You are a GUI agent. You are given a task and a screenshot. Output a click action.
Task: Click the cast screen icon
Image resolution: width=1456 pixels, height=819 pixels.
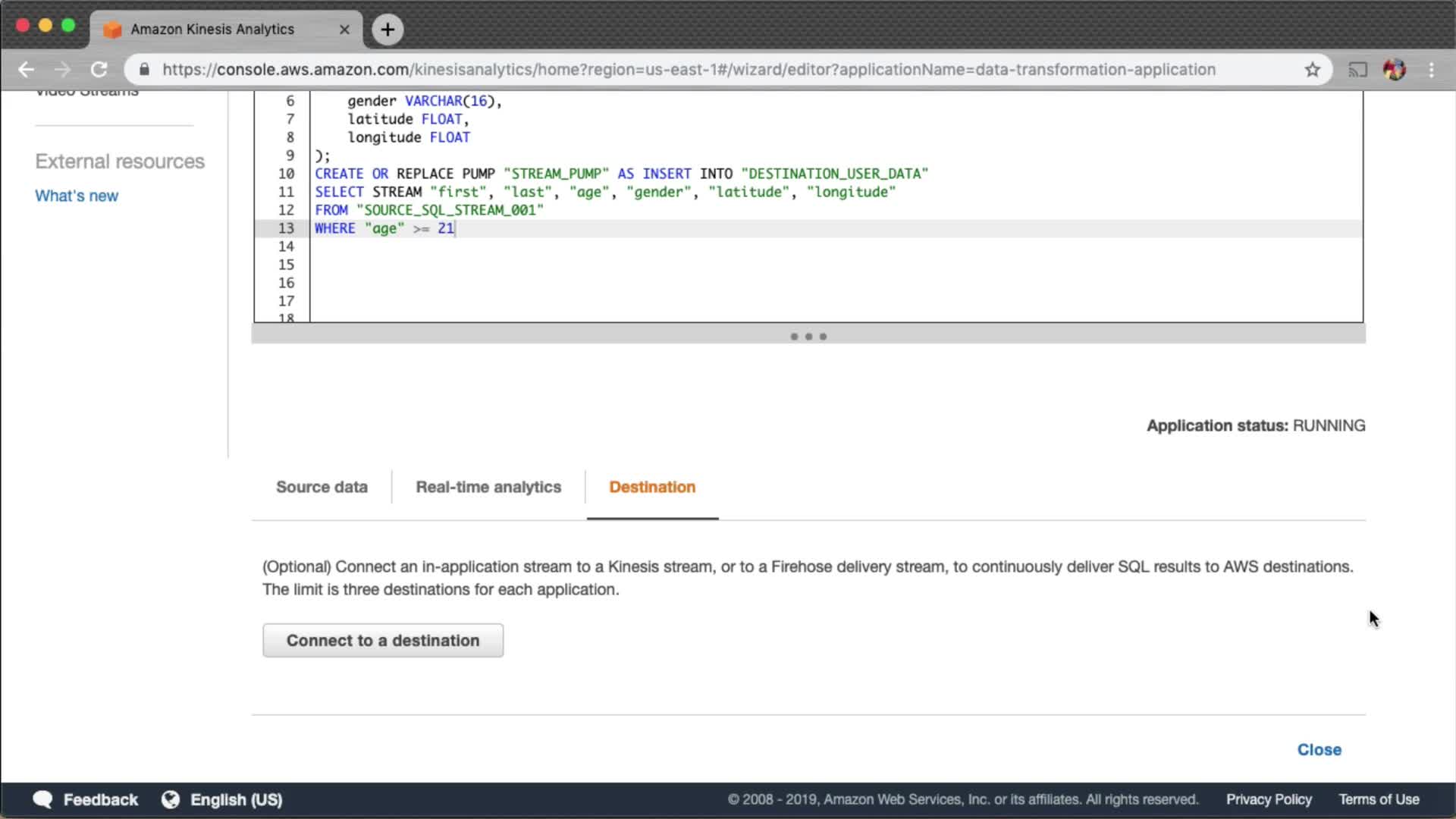(x=1357, y=70)
